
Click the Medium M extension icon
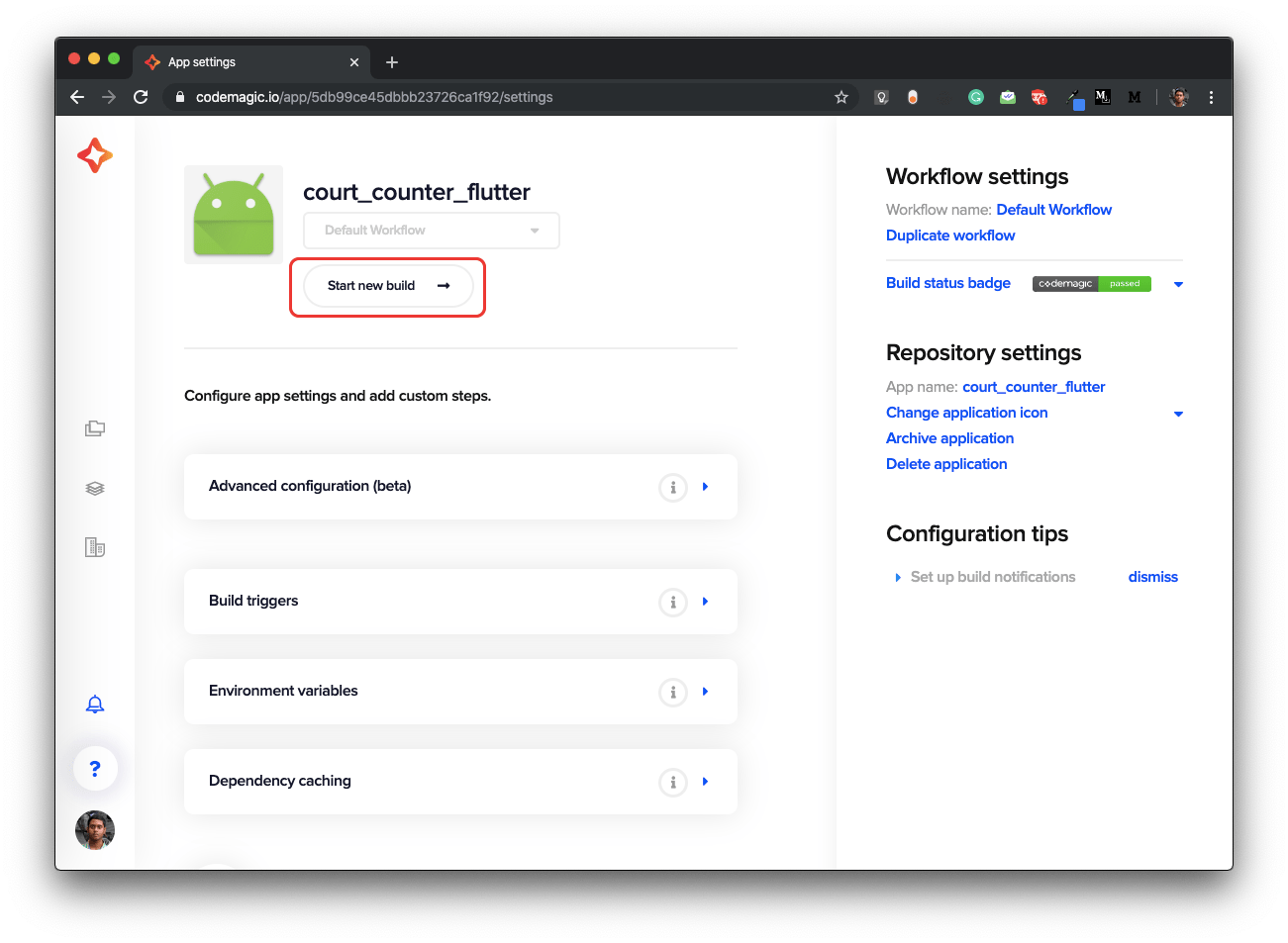1135,97
